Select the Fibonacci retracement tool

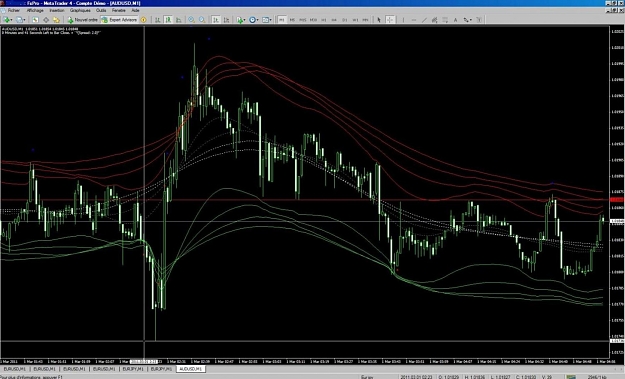point(445,20)
